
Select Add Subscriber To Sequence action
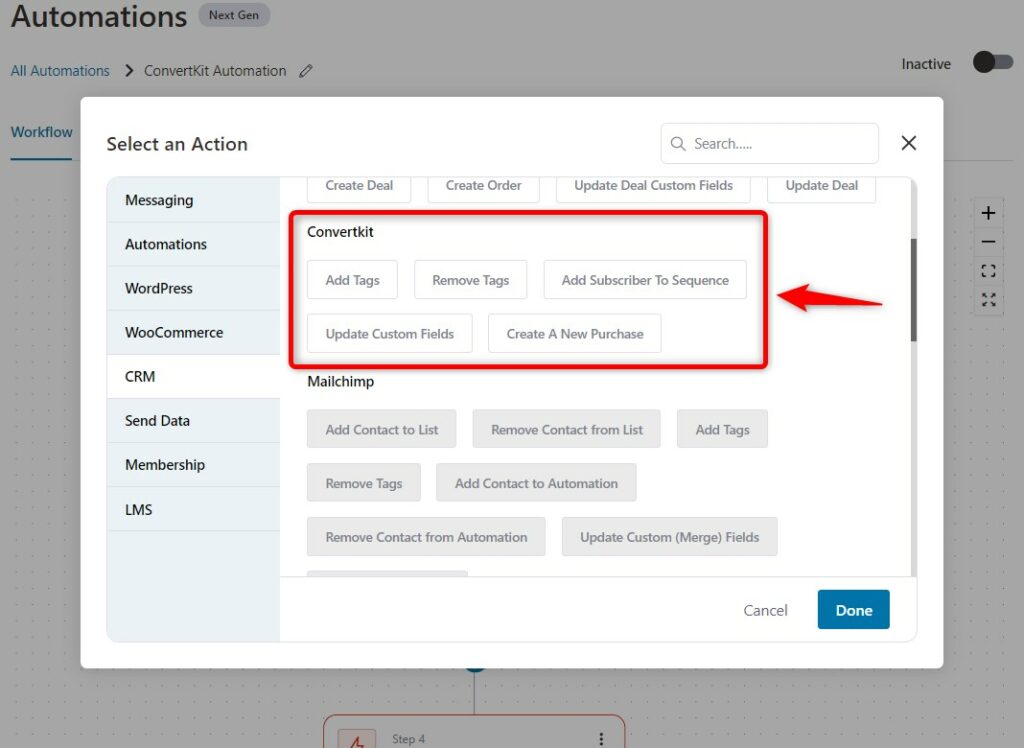point(645,280)
